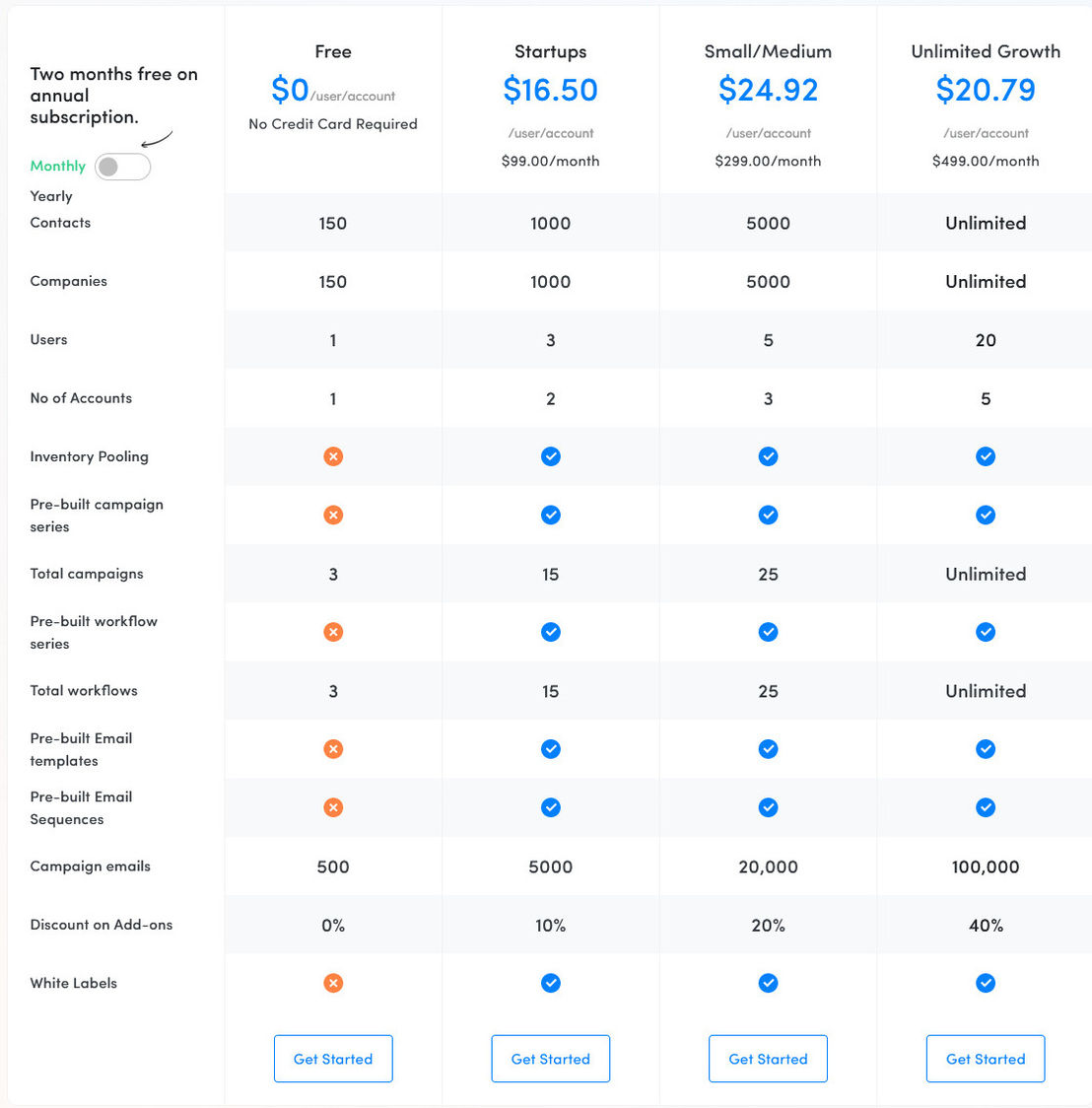Screen dimensions: 1092x1108
Task: Click Two months free on annual subscription heading
Action: click(113, 96)
